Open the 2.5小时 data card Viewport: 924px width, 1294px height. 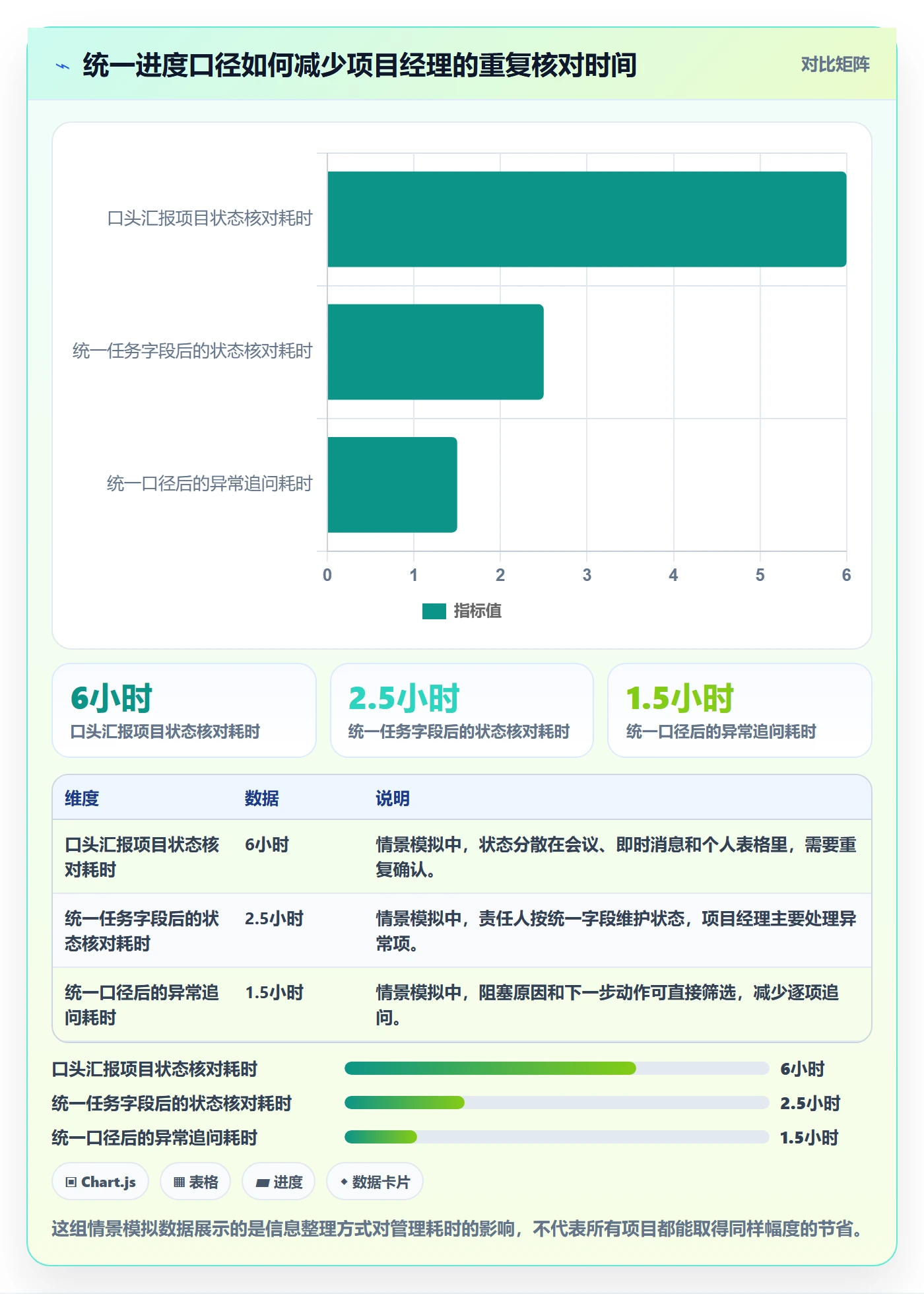coord(462,710)
